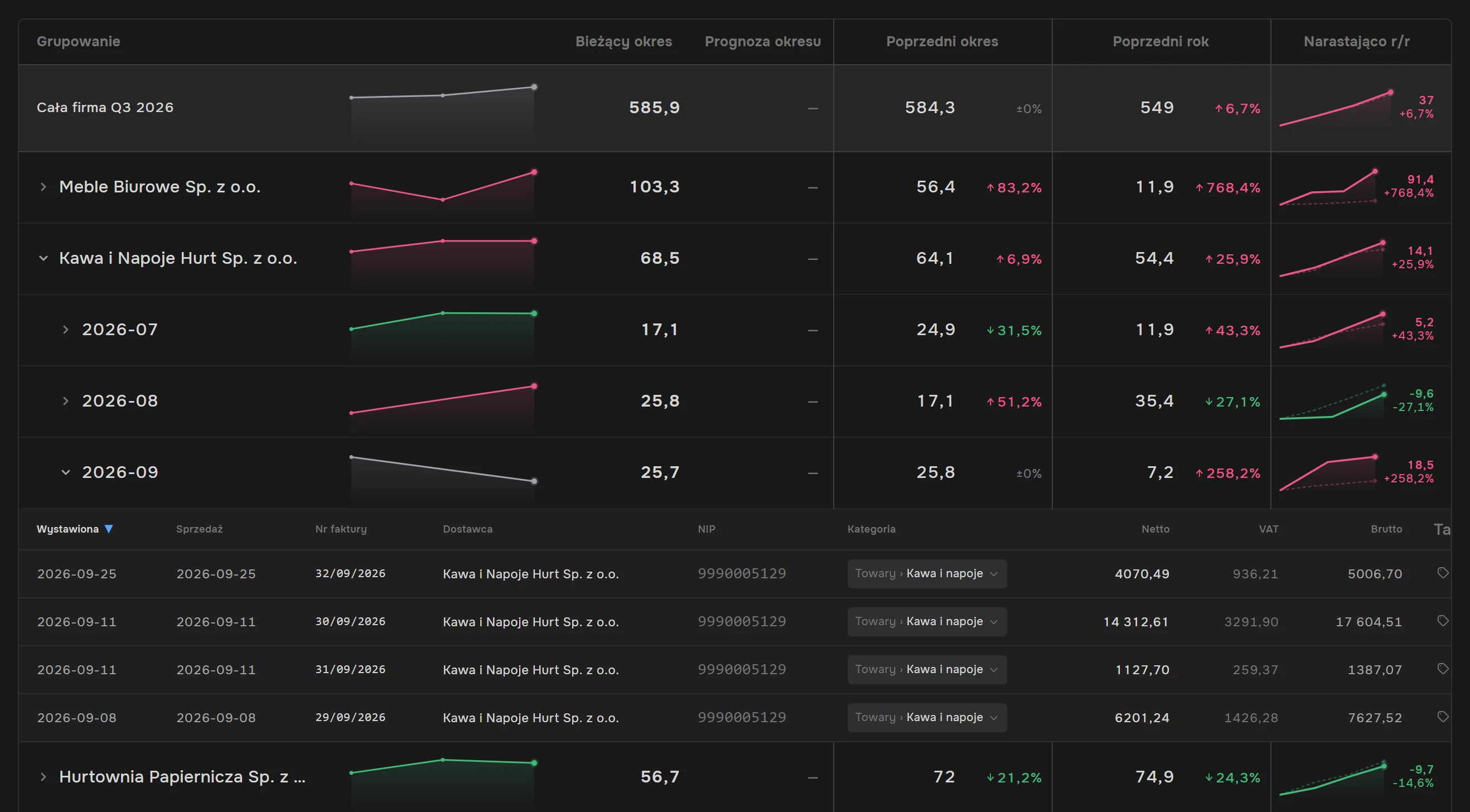This screenshot has width=1470, height=812.
Task: Click the Nr faktury column header
Action: (341, 529)
